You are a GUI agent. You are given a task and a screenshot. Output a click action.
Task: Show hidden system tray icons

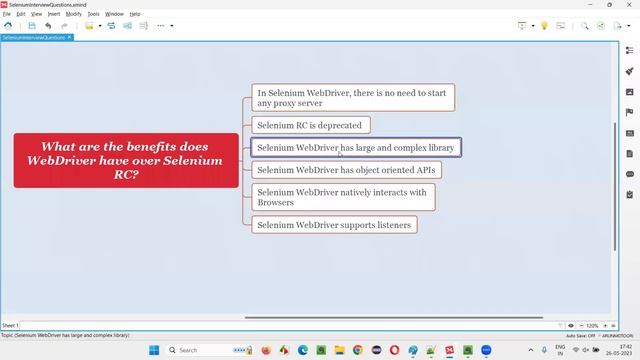tap(531, 350)
